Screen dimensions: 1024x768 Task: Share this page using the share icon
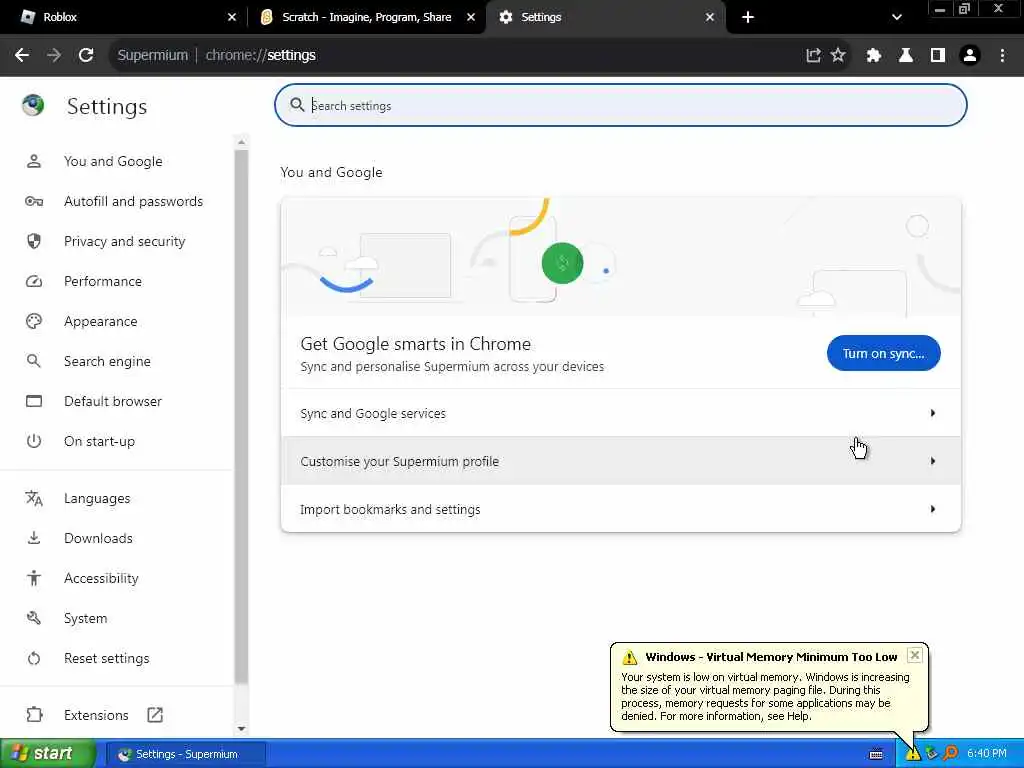click(x=813, y=56)
